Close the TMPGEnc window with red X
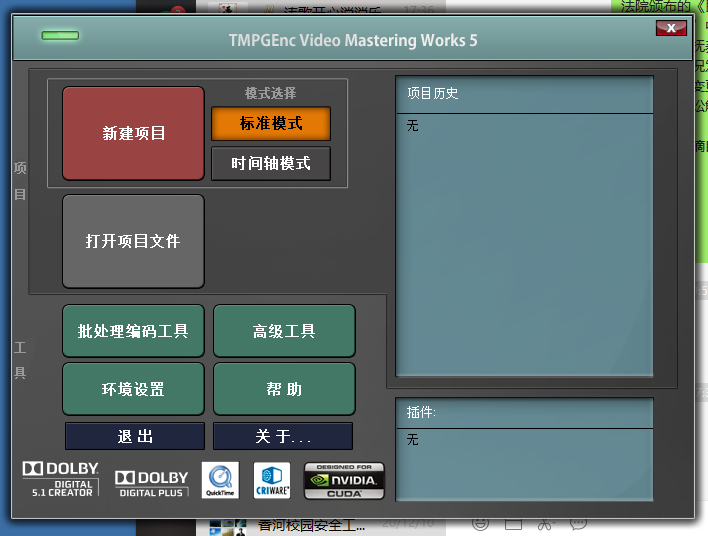Screen dimensions: 708x536 tap(671, 28)
